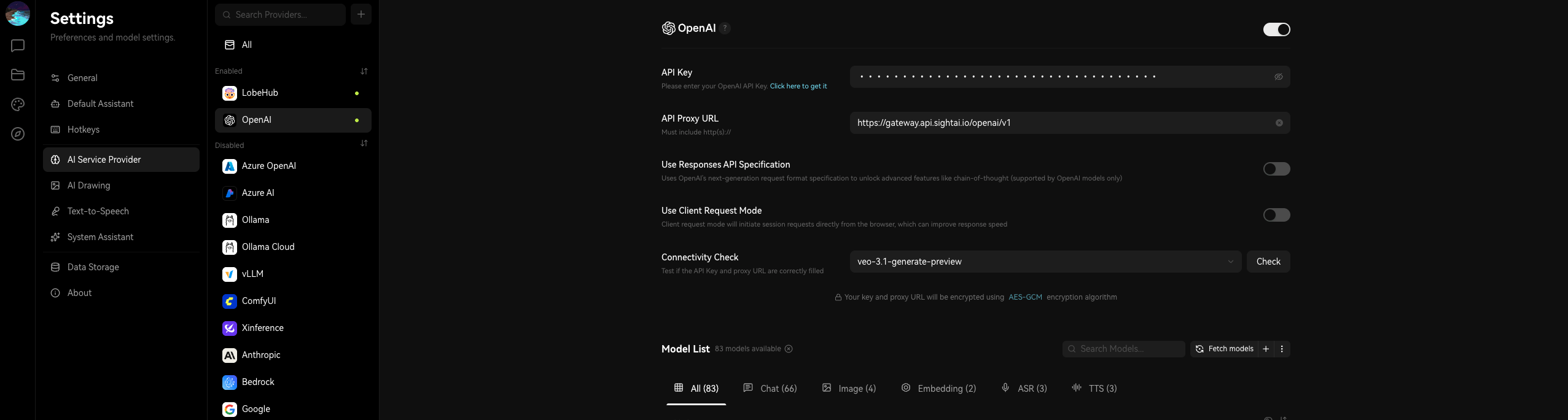
Task: Click the sort icon beside Disabled providers
Action: 364,144
